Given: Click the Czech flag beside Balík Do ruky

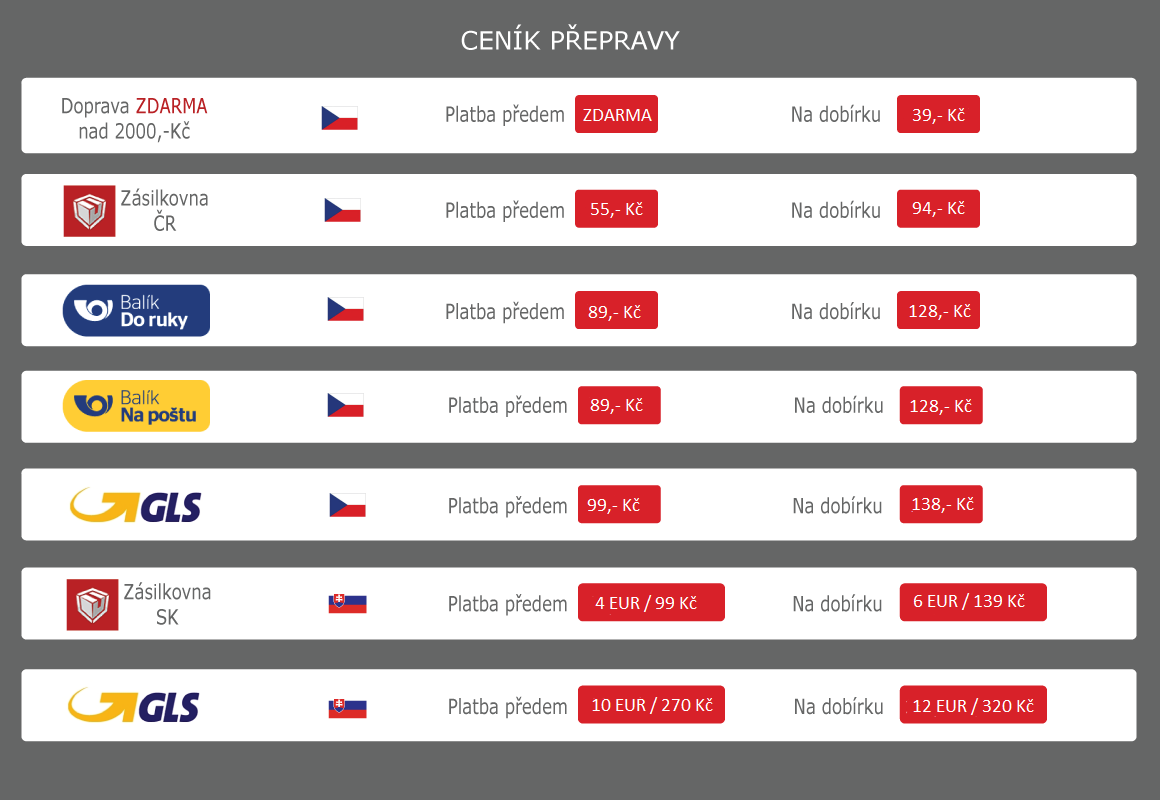Looking at the screenshot, I should (345, 309).
